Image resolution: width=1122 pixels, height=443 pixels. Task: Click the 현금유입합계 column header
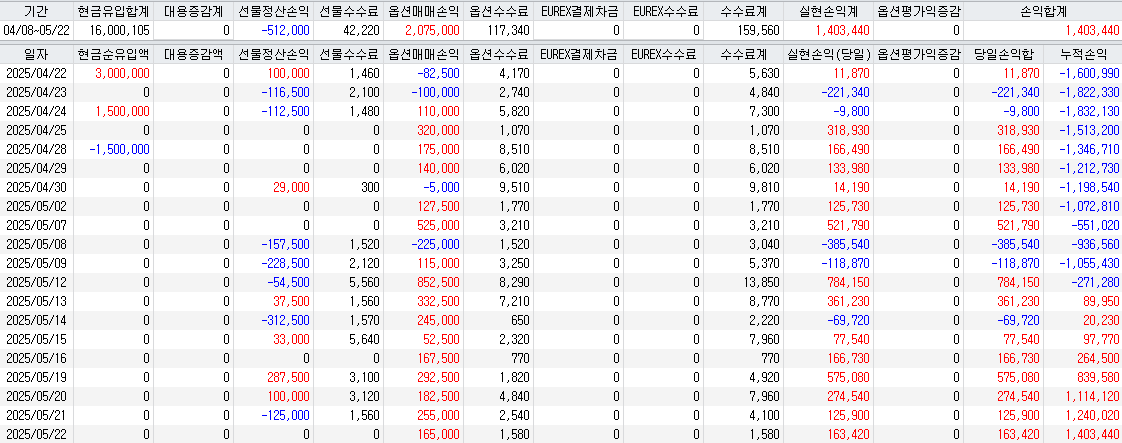[x=114, y=11]
